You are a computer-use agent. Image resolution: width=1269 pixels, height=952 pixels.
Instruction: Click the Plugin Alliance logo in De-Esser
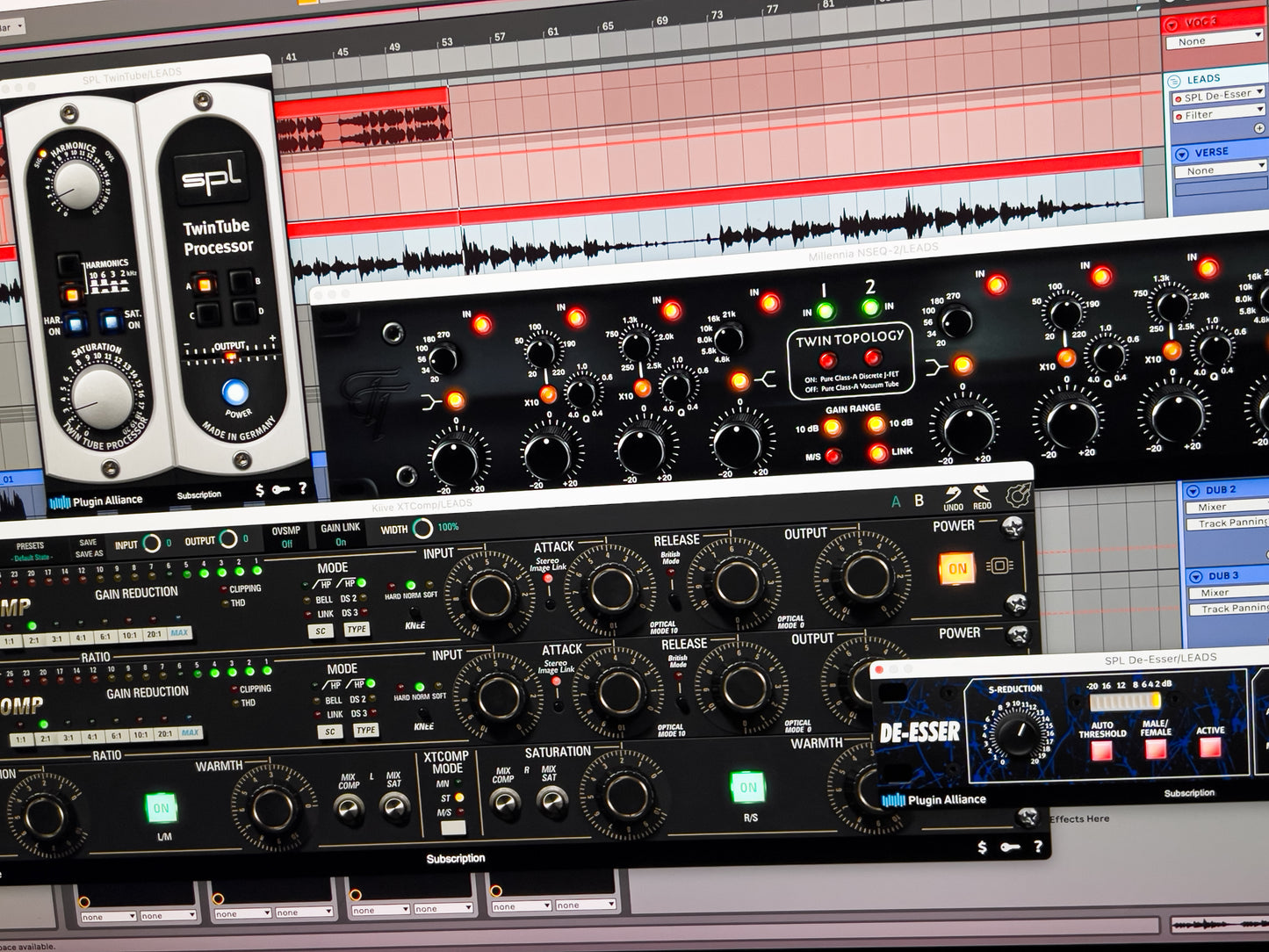click(933, 799)
